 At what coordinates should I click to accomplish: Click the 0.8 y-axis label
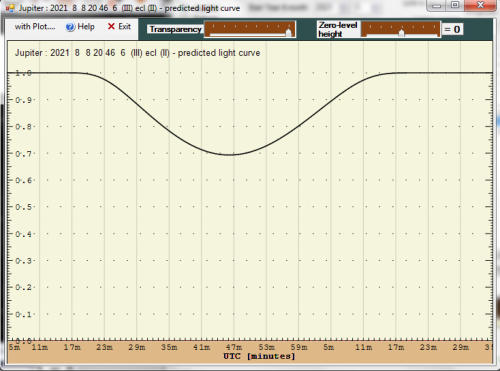click(23, 127)
